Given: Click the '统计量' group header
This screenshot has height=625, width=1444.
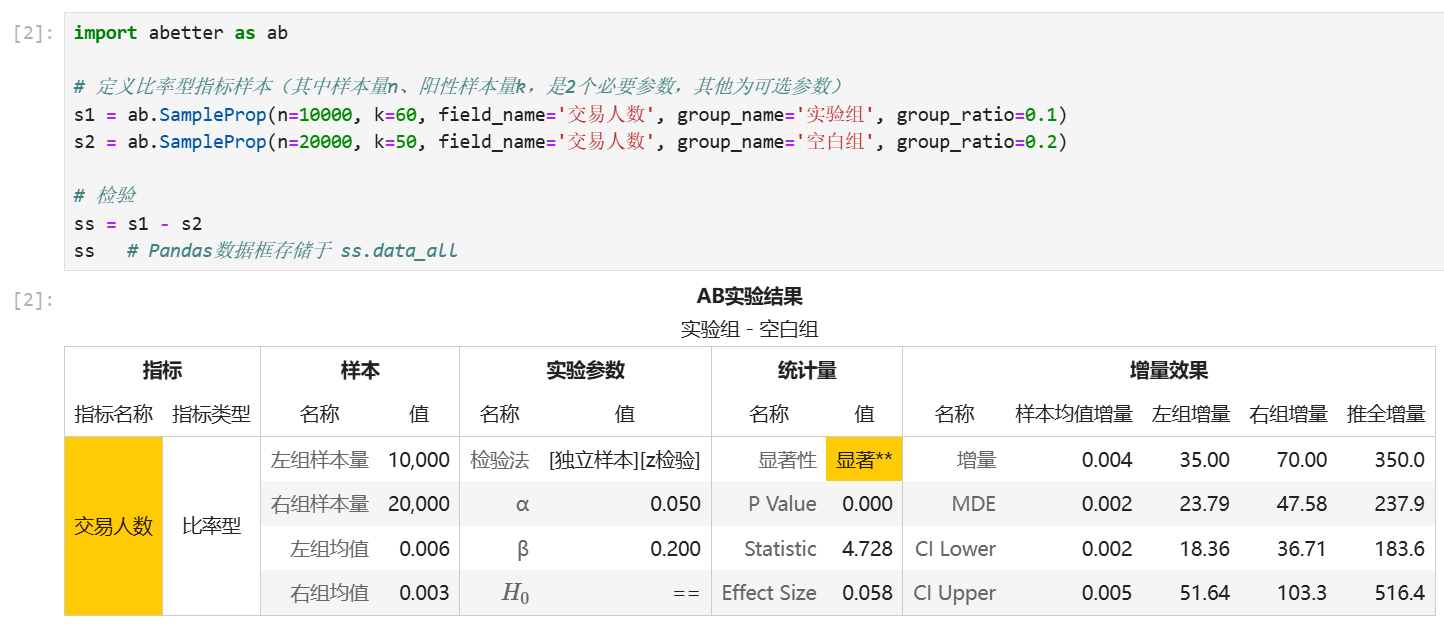Looking at the screenshot, I should (x=807, y=370).
